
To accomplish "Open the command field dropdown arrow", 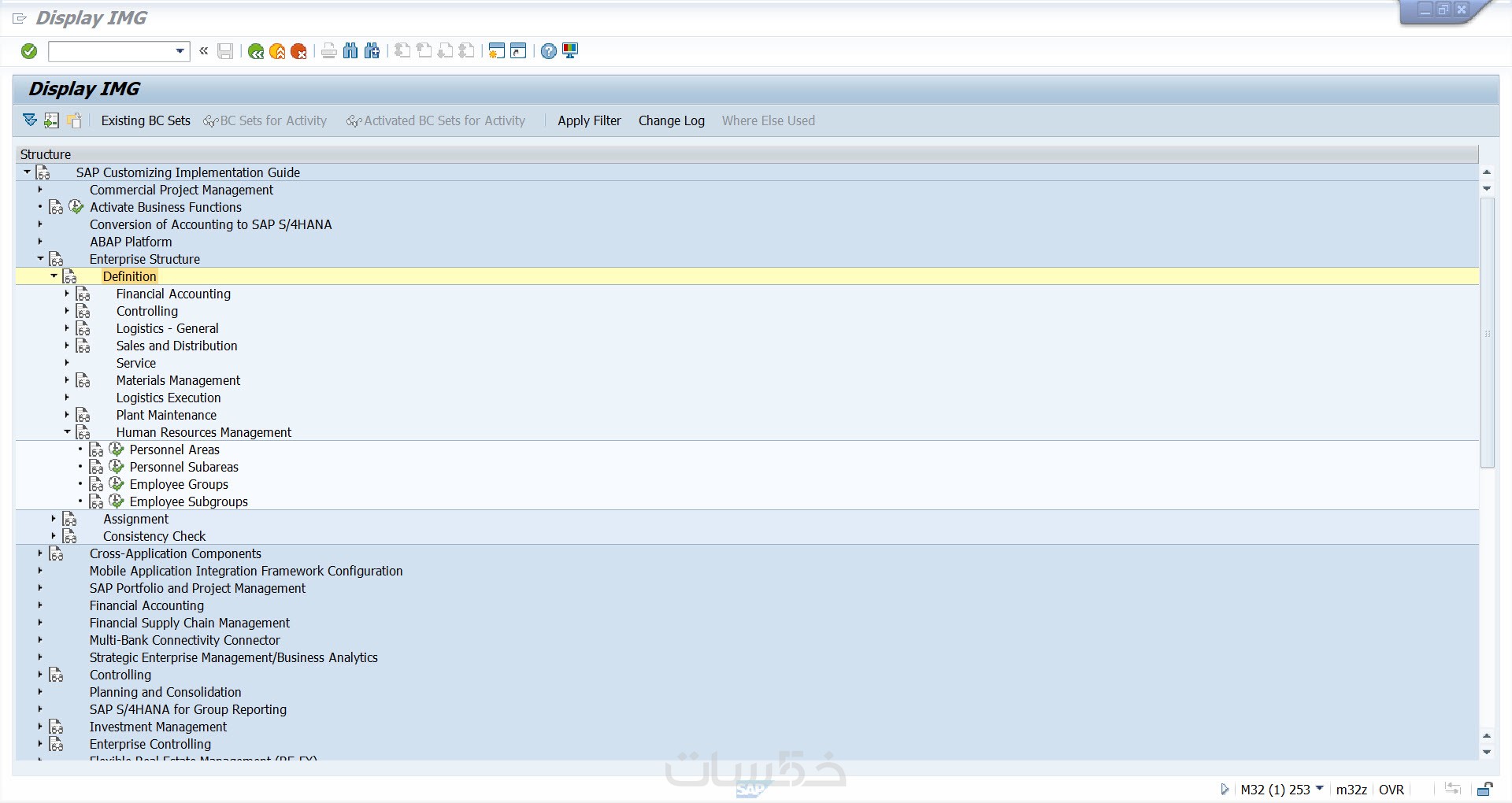I will point(180,51).
